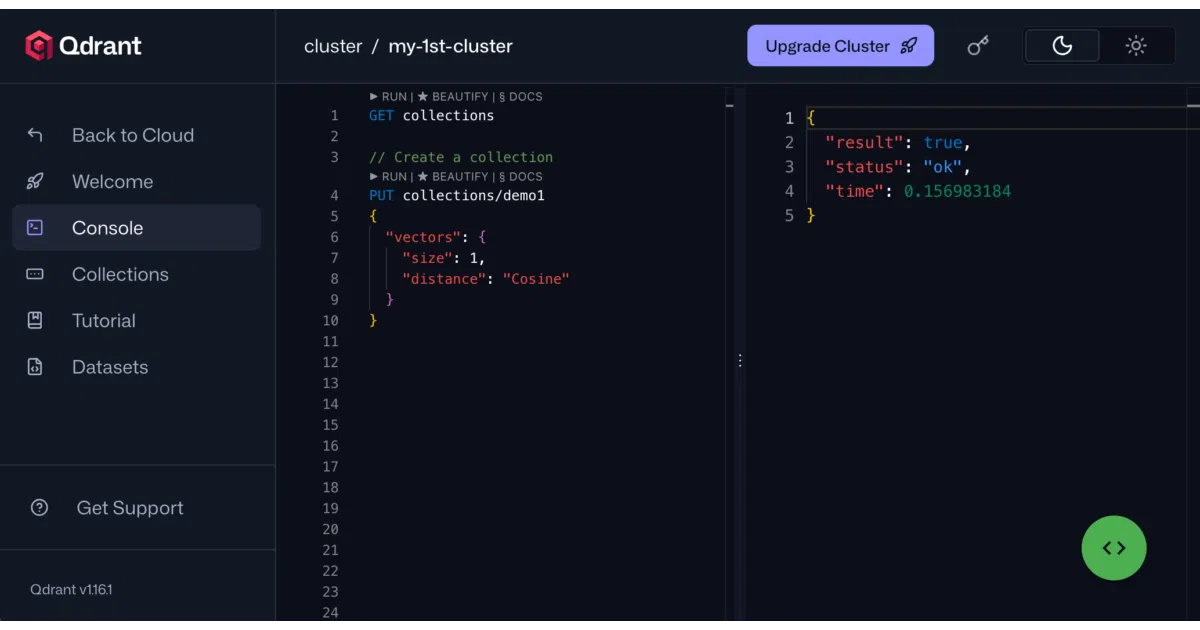Click the "time" value in response

point(958,191)
